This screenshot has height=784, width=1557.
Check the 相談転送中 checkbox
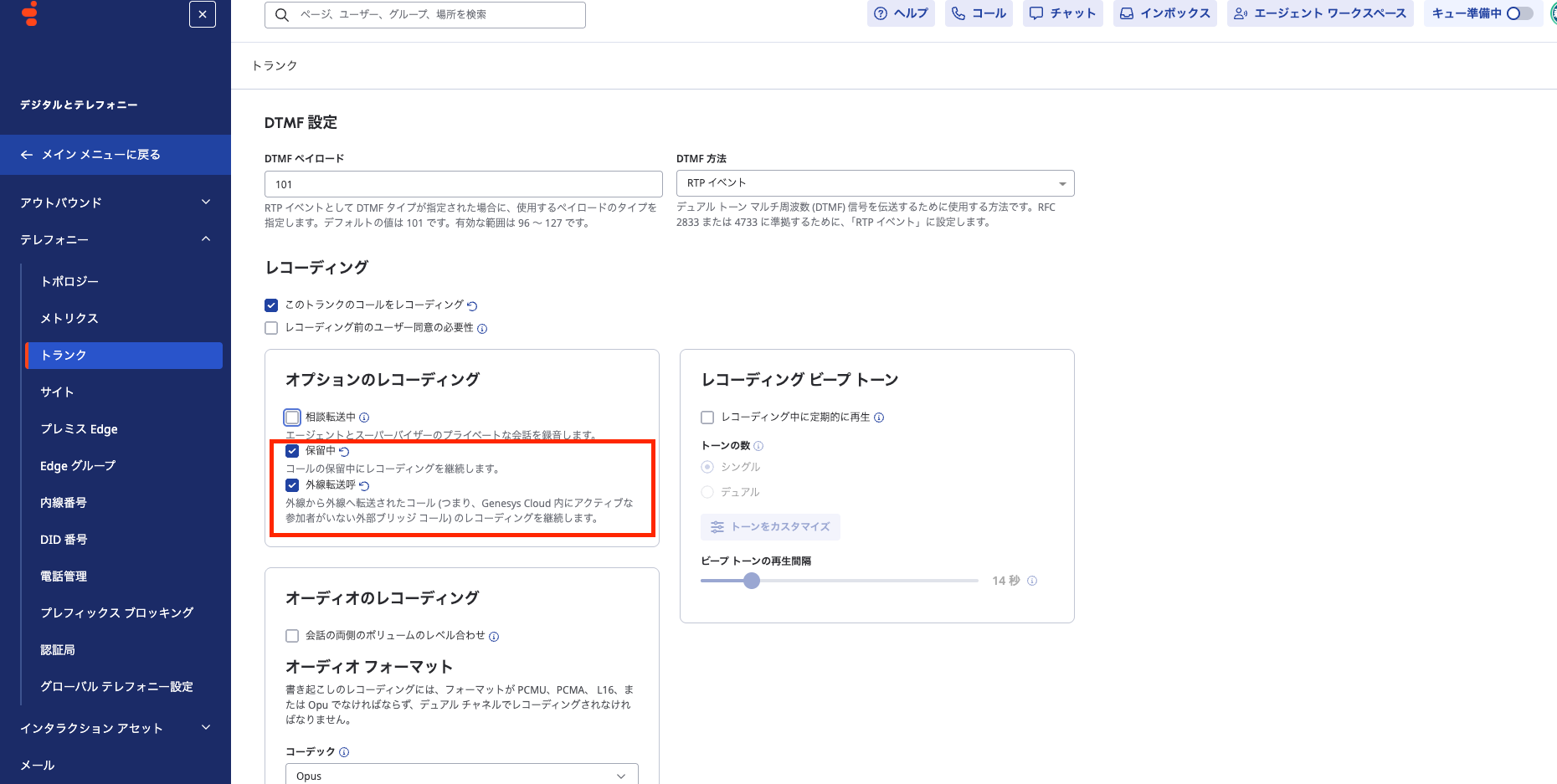point(292,418)
